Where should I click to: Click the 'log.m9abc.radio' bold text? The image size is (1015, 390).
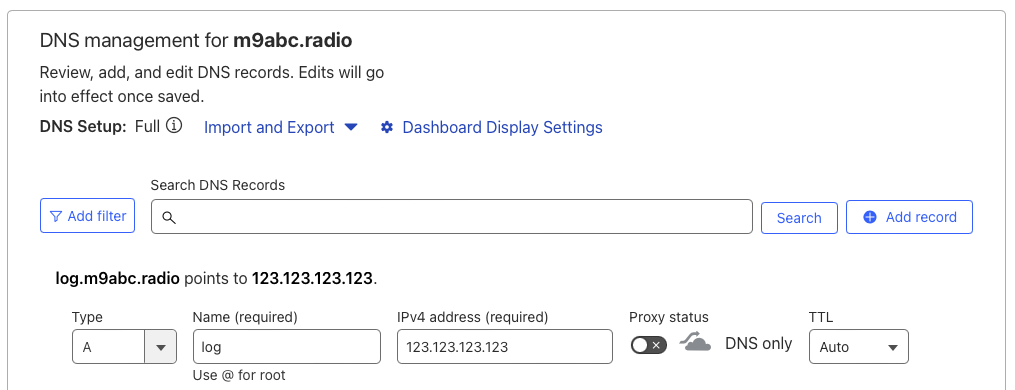[x=118, y=279]
